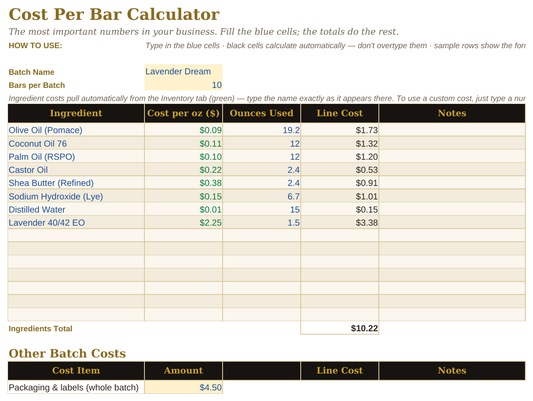This screenshot has height=401, width=533.
Task: Click the first empty ingredient row cell
Action: tap(76, 235)
